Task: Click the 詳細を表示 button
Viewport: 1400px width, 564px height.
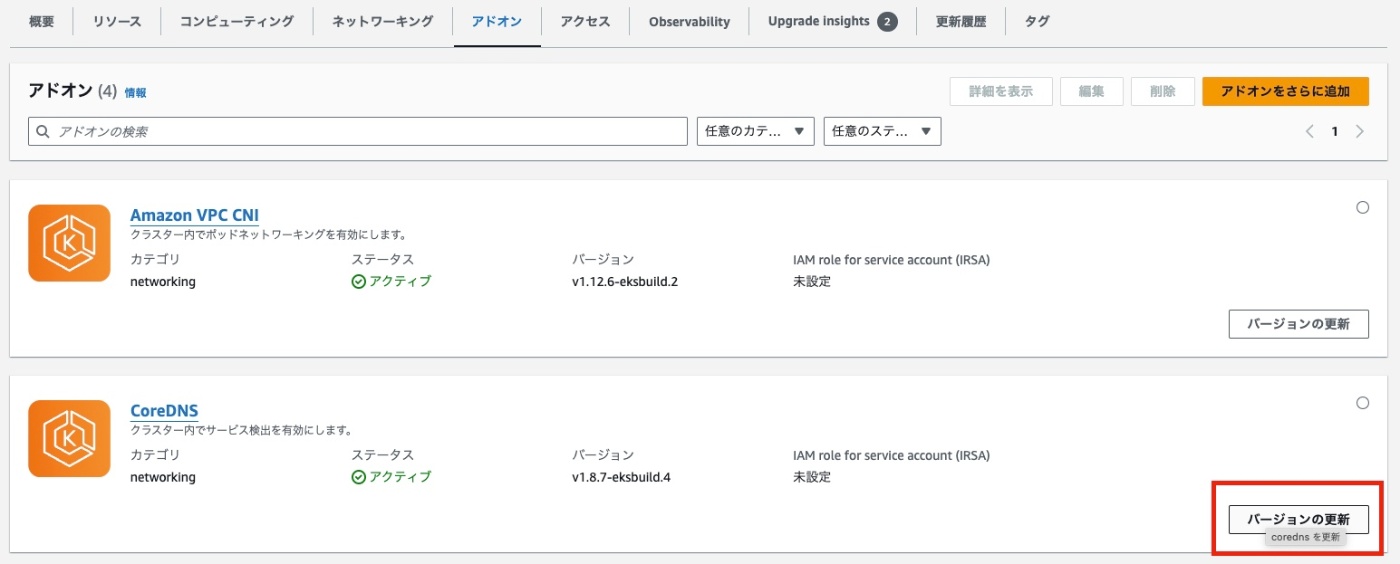Action: [x=1001, y=91]
